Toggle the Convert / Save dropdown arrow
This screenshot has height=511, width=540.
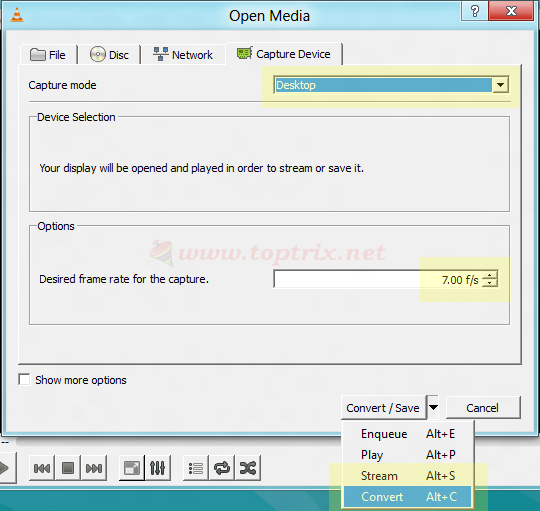(433, 407)
